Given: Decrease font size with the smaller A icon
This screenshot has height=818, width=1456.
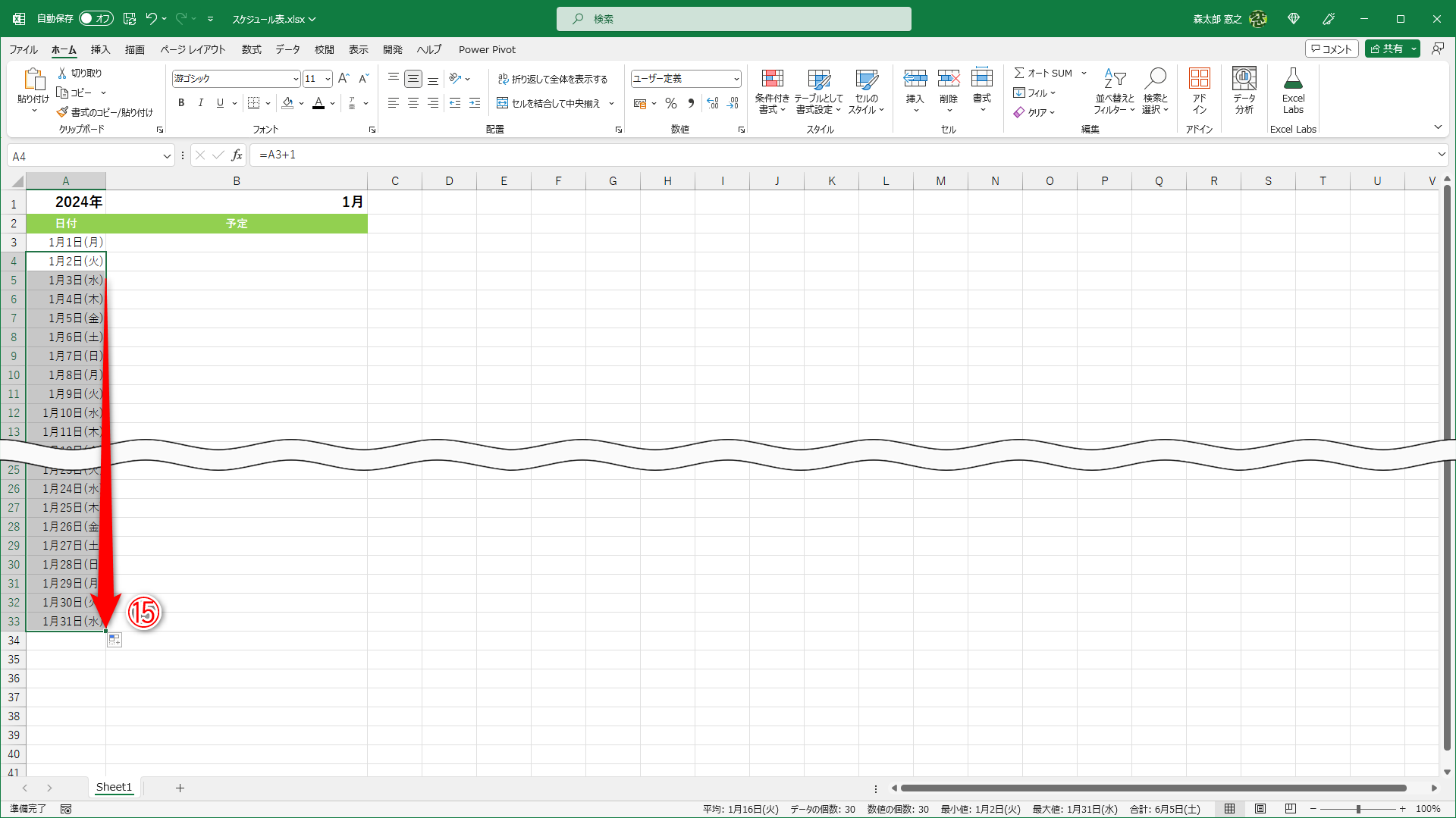Looking at the screenshot, I should [x=364, y=78].
